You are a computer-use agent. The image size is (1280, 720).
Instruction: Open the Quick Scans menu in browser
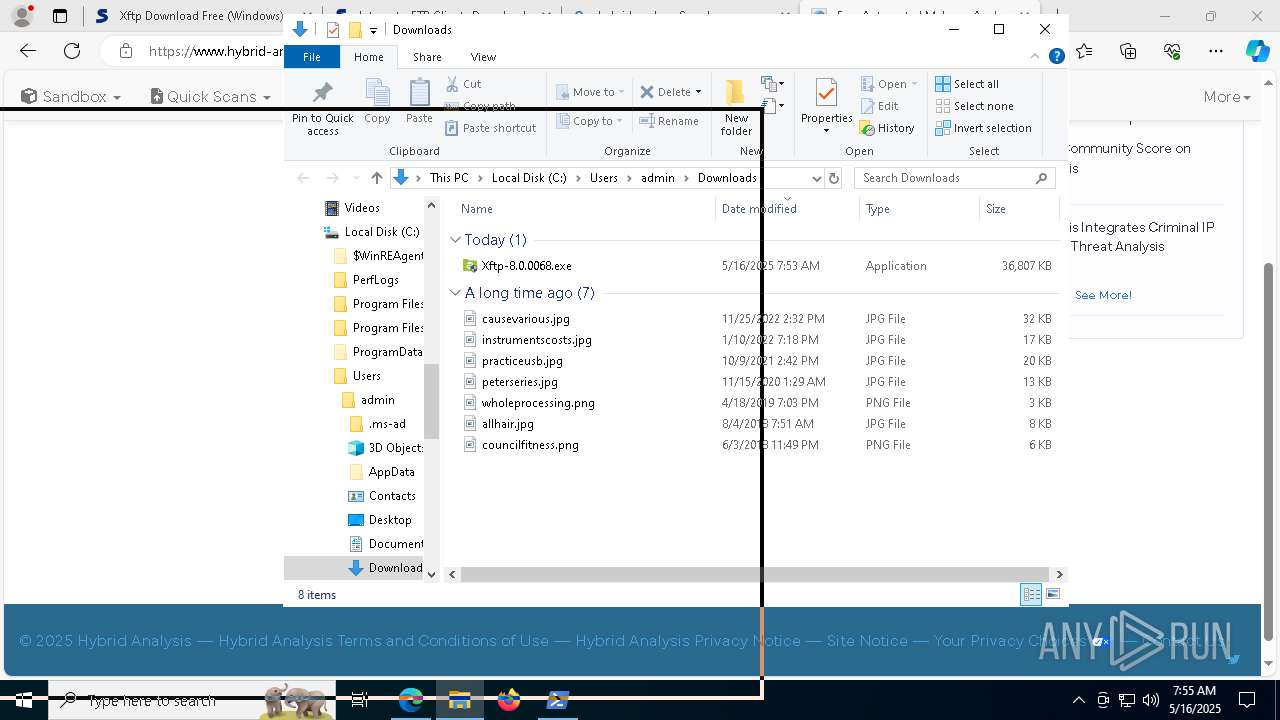click(x=211, y=97)
